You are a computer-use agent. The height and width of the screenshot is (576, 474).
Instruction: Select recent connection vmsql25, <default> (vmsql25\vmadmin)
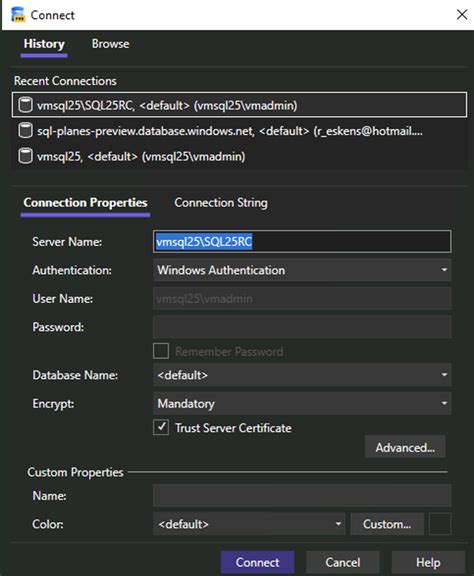coord(240,156)
